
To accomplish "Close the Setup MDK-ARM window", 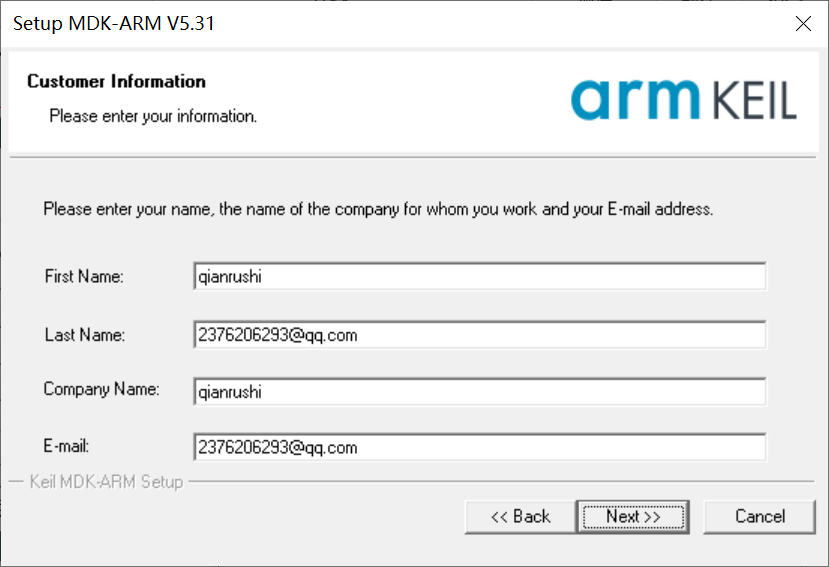I will click(803, 24).
